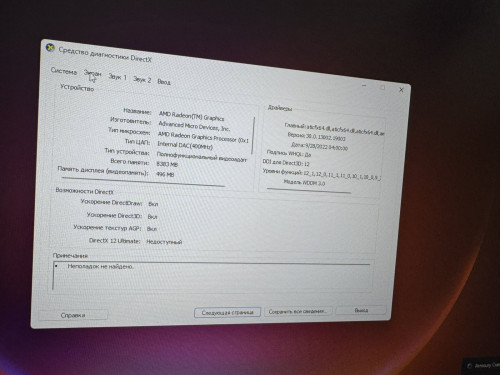Select the AMD Radeon(TM) Graphics name value
This screenshot has width=500, height=375.
pyautogui.click(x=192, y=116)
